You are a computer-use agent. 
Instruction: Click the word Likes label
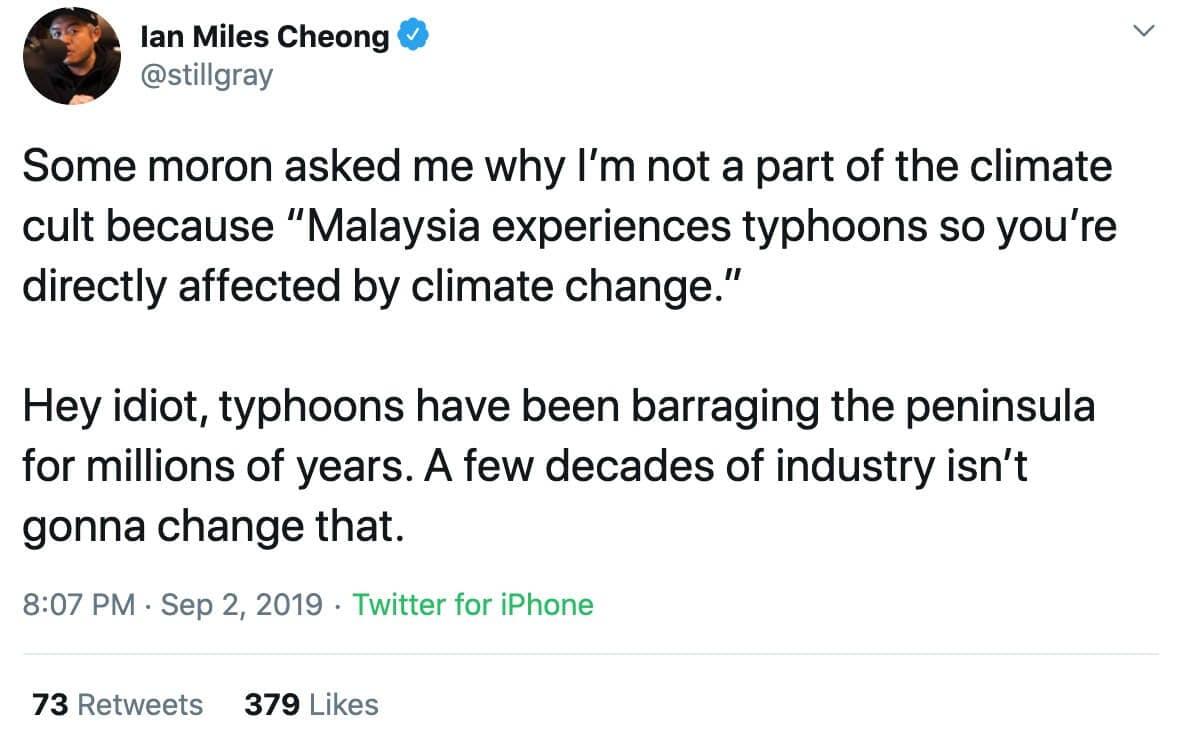tap(343, 705)
